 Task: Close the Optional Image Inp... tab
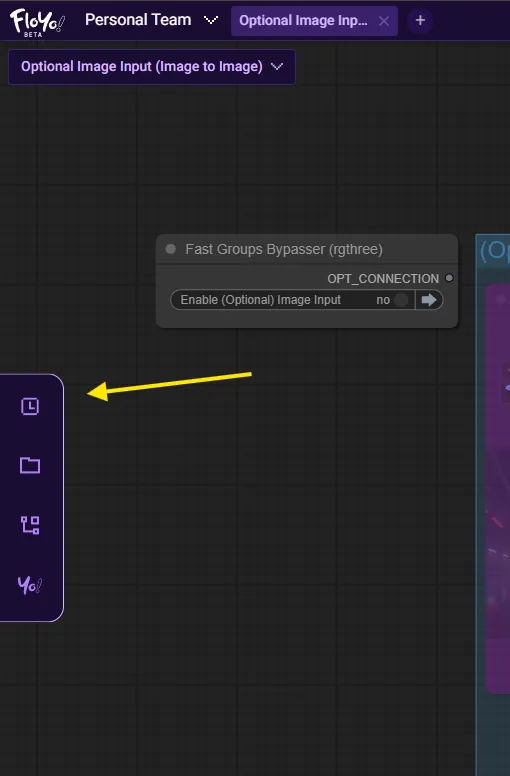coord(384,21)
